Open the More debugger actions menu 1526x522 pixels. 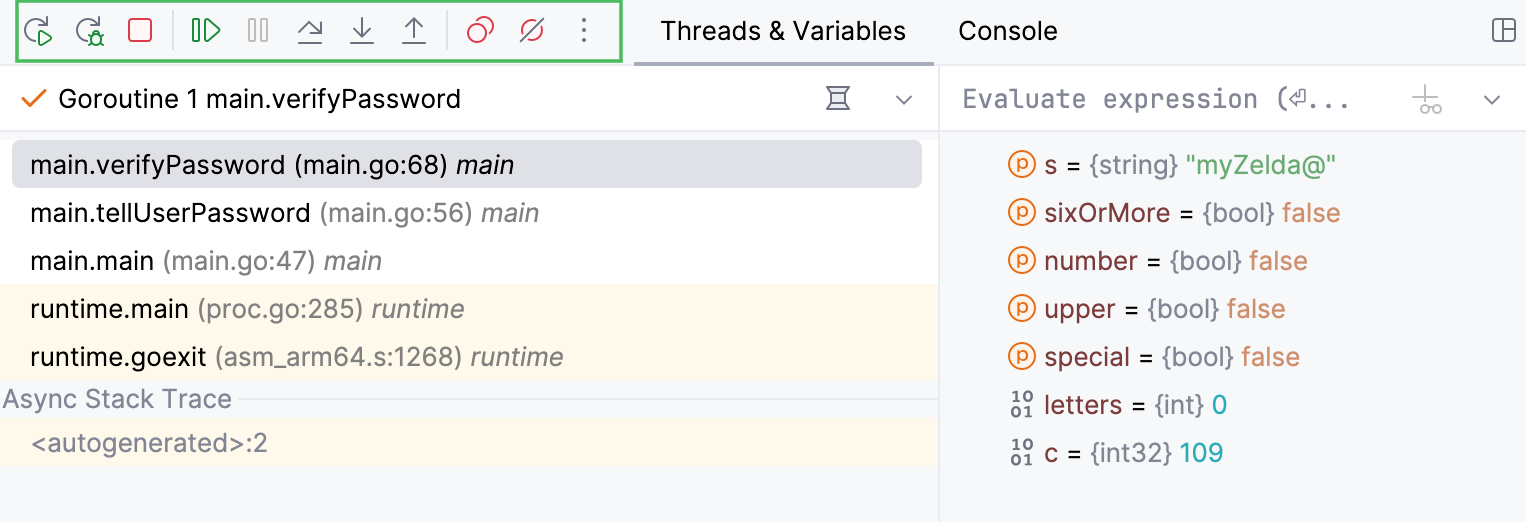pos(584,31)
